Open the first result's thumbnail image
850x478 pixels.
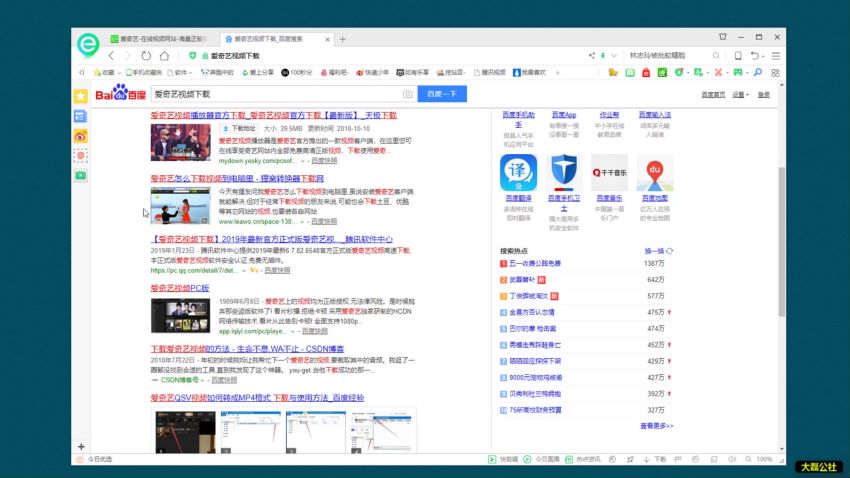coord(181,143)
